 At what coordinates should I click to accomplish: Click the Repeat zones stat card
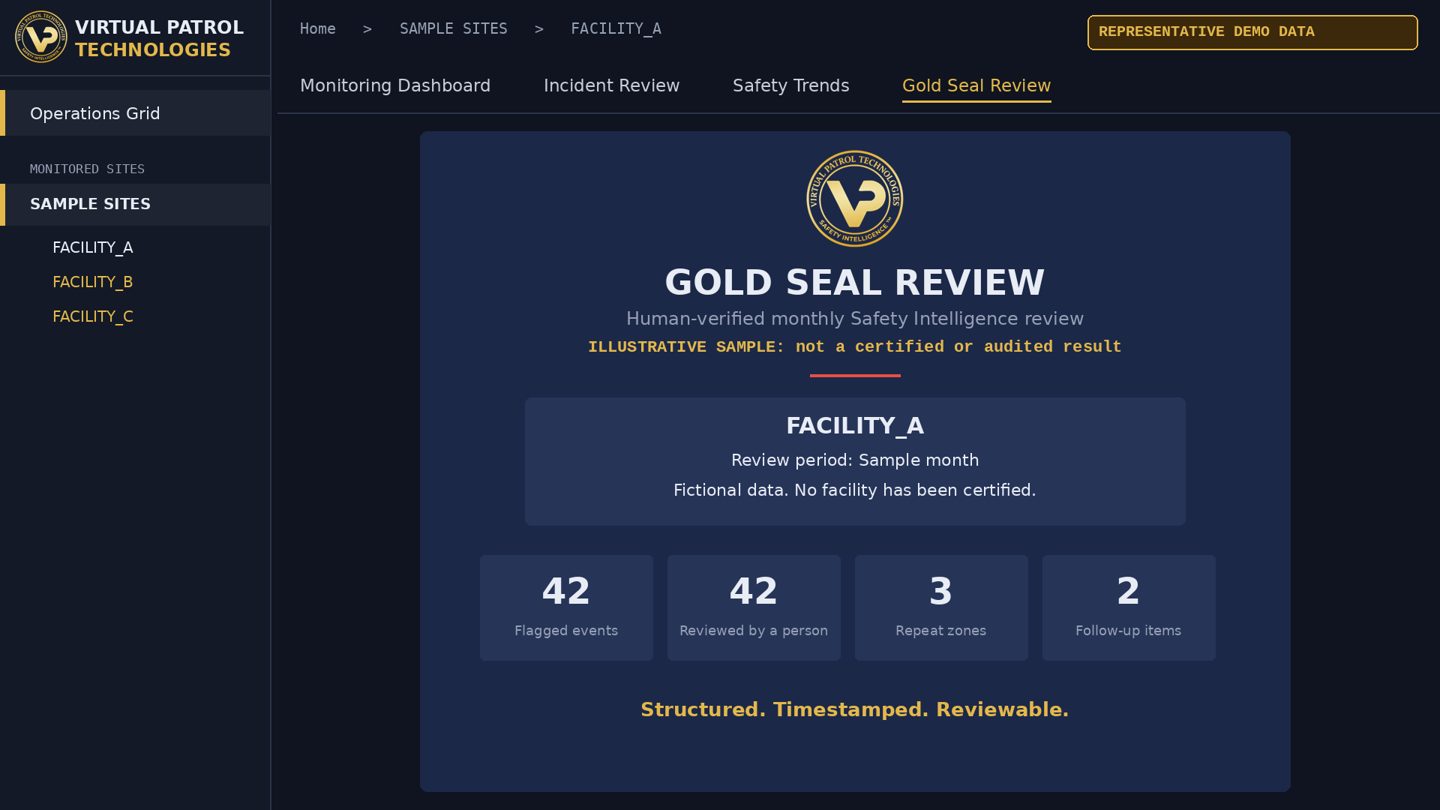941,608
